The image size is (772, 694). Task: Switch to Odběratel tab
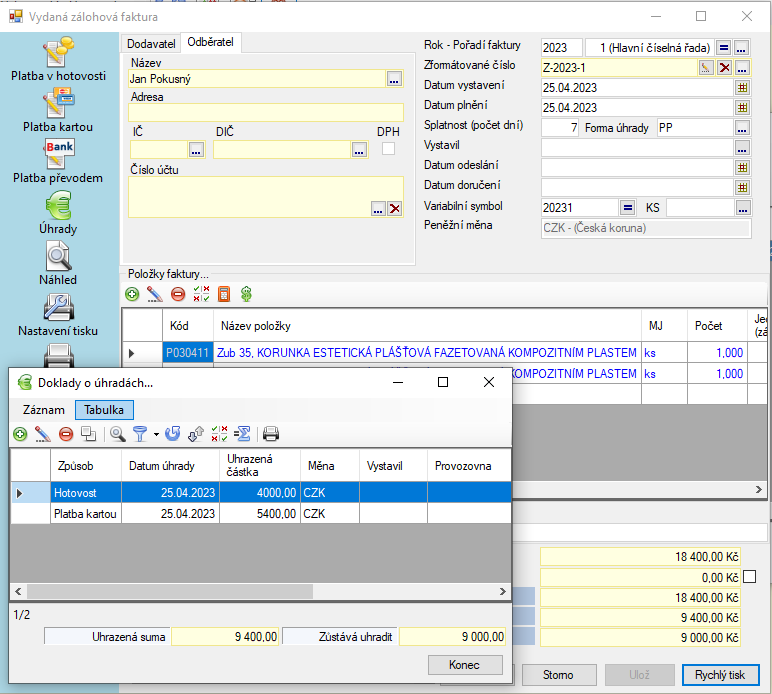[210, 42]
